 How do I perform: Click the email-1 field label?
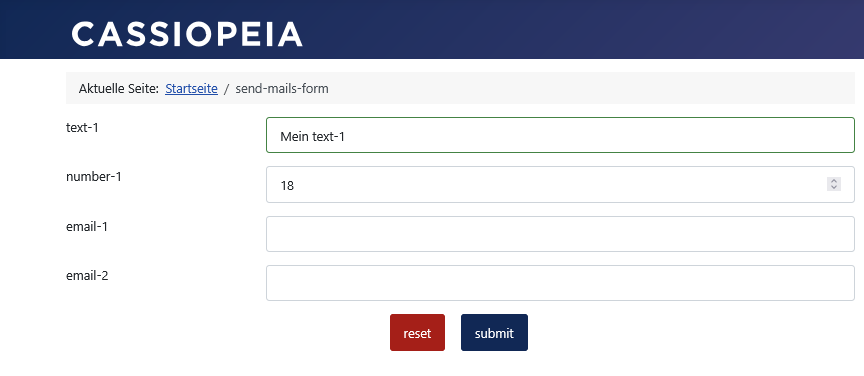tap(87, 226)
